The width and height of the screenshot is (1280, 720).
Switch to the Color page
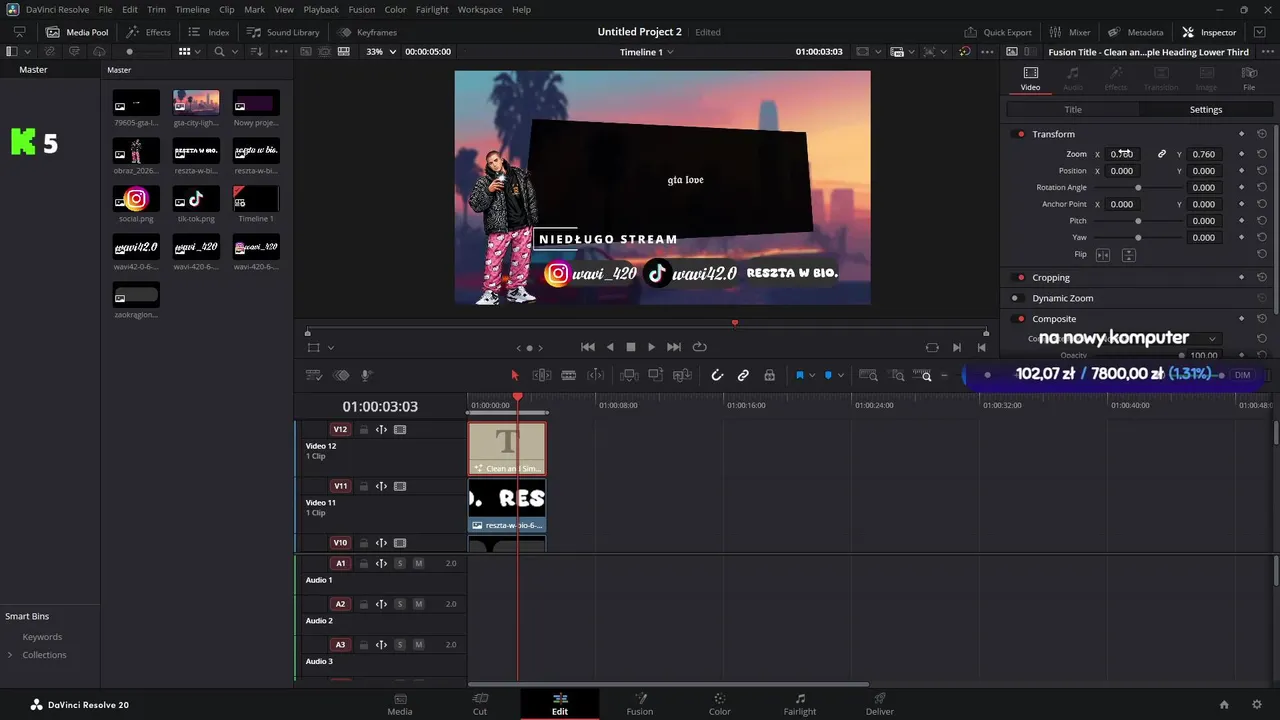pos(720,704)
